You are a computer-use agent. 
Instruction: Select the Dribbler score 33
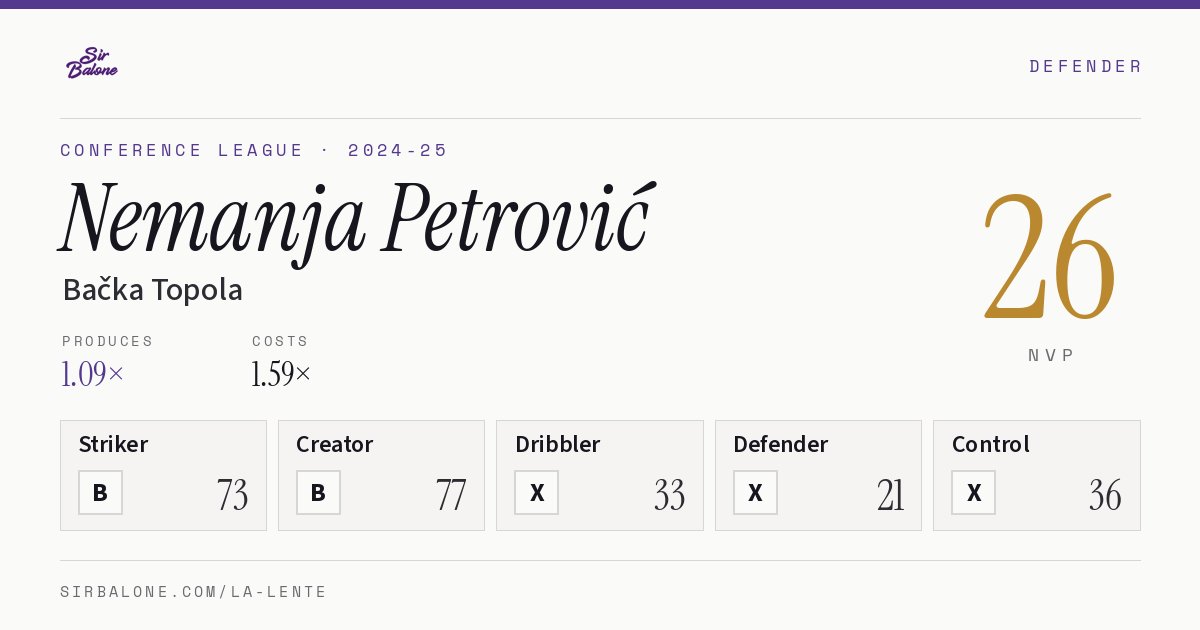click(x=670, y=495)
